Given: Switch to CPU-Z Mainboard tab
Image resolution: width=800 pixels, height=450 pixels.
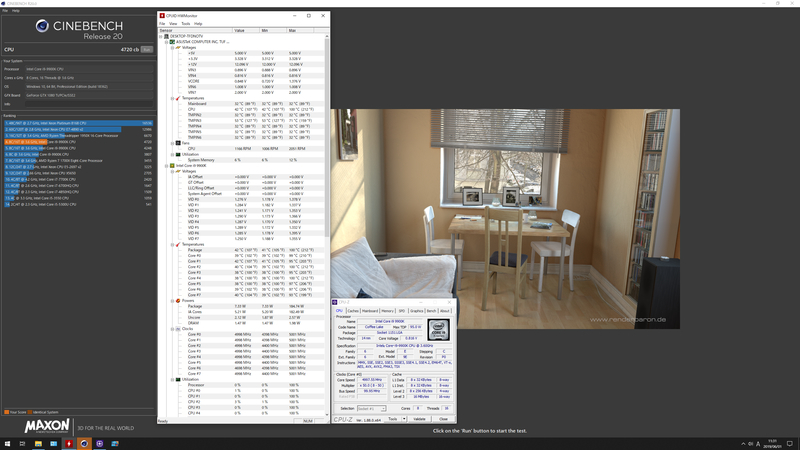Looking at the screenshot, I should click(x=370, y=311).
